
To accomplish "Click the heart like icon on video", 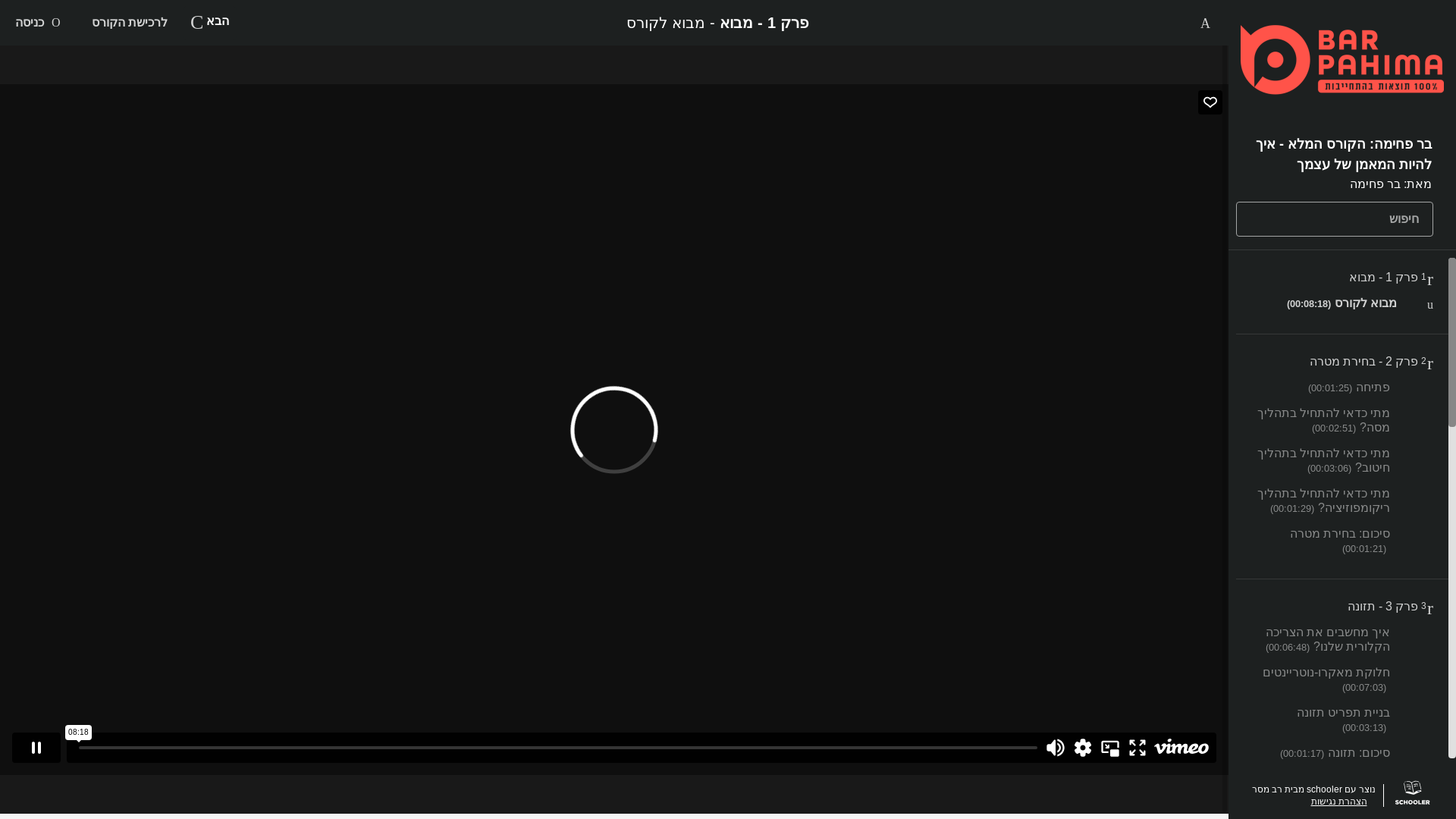I will coord(1210,102).
